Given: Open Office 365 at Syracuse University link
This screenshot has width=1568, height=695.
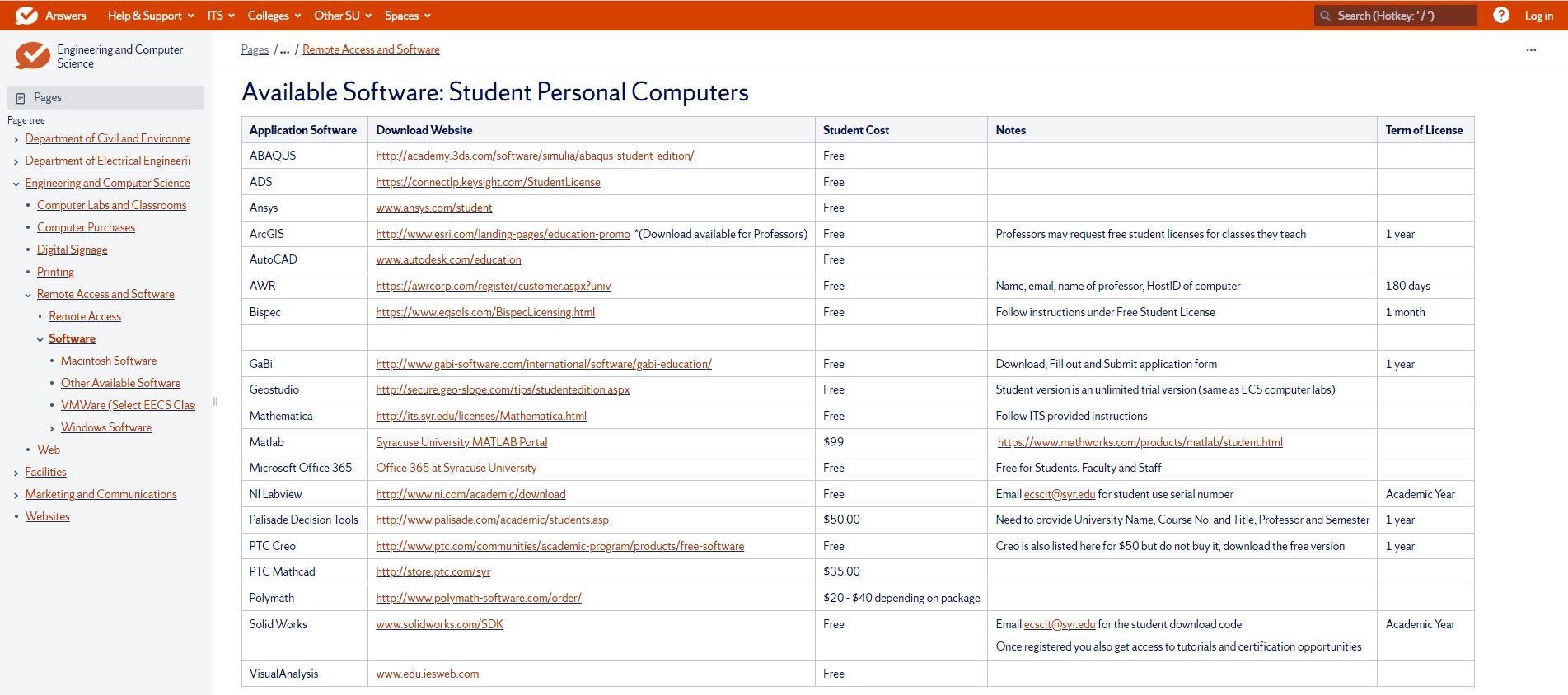Looking at the screenshot, I should 456,468.
